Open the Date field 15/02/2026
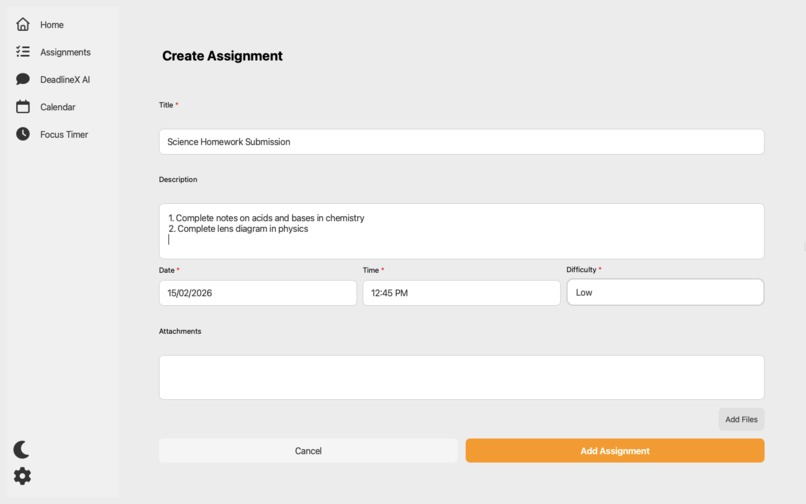 [258, 293]
